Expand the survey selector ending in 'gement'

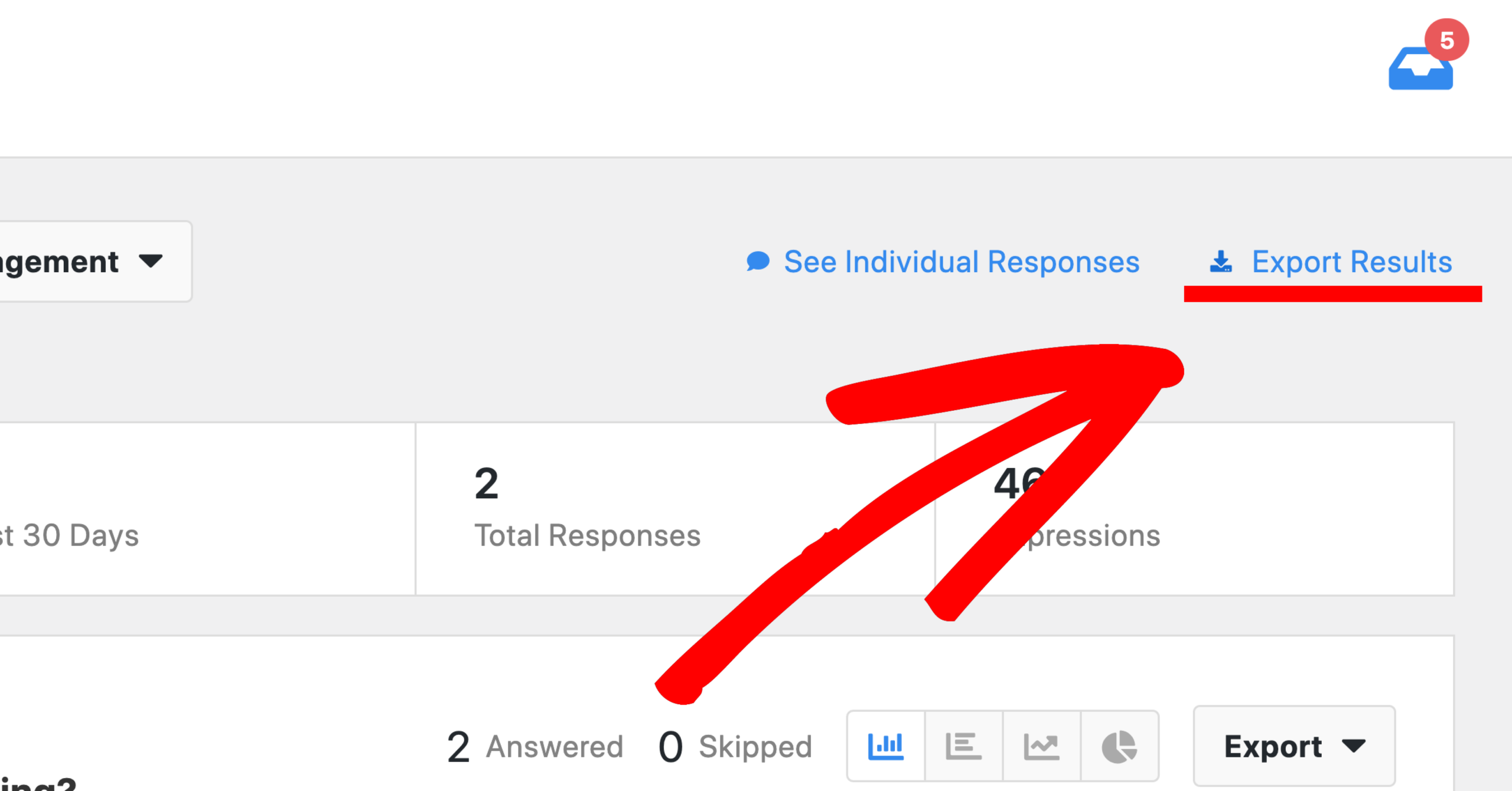tap(94, 262)
